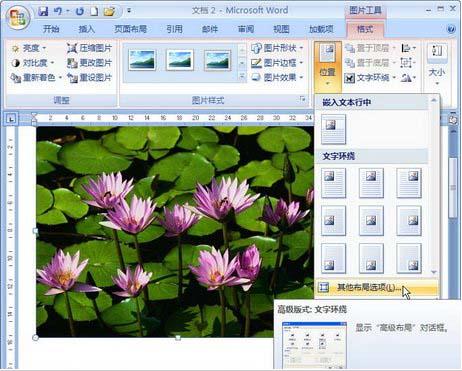
Task: Open Rotate objects icon dropdown
Action: point(408,78)
